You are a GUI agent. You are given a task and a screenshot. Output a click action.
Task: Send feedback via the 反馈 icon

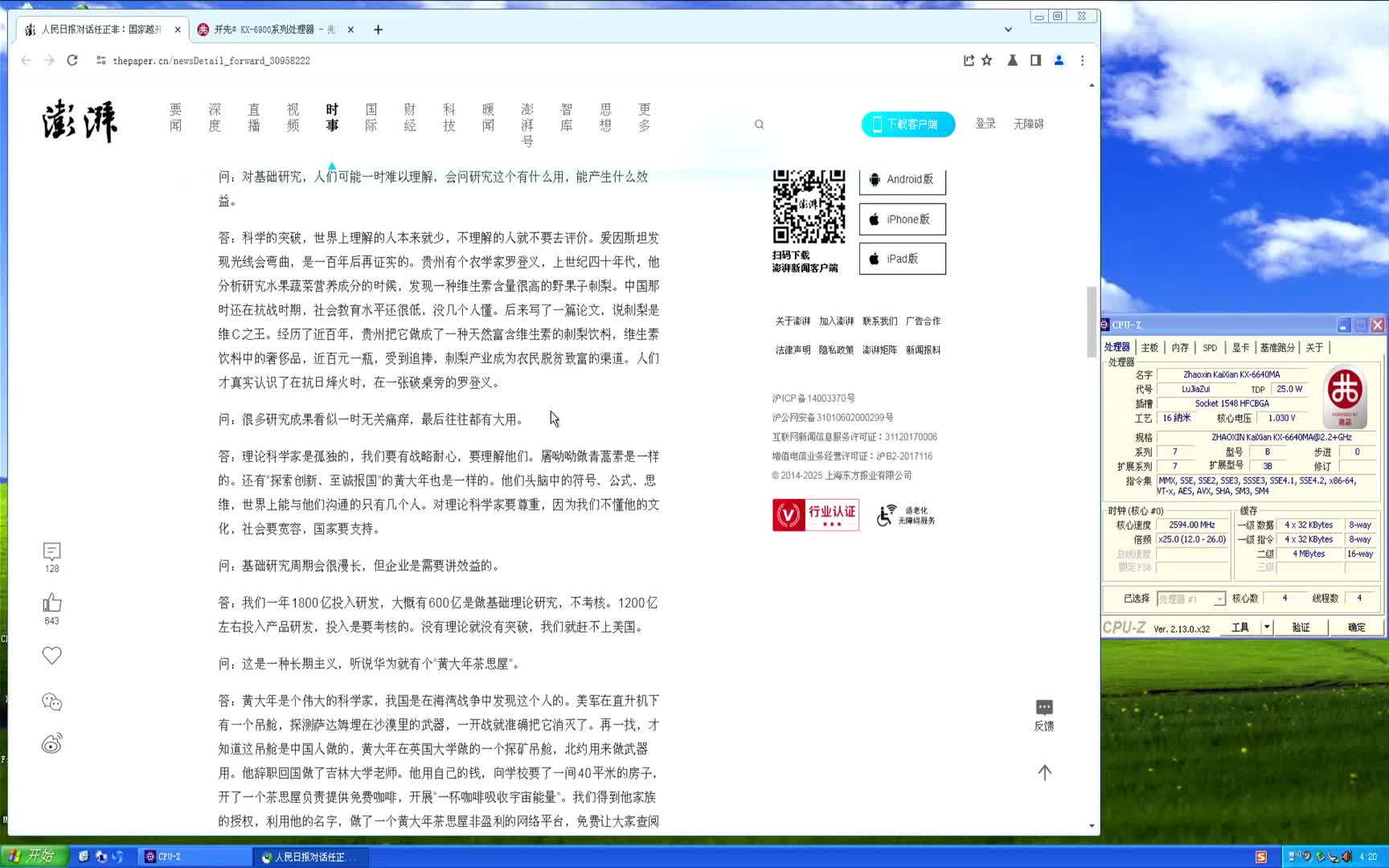click(1044, 710)
